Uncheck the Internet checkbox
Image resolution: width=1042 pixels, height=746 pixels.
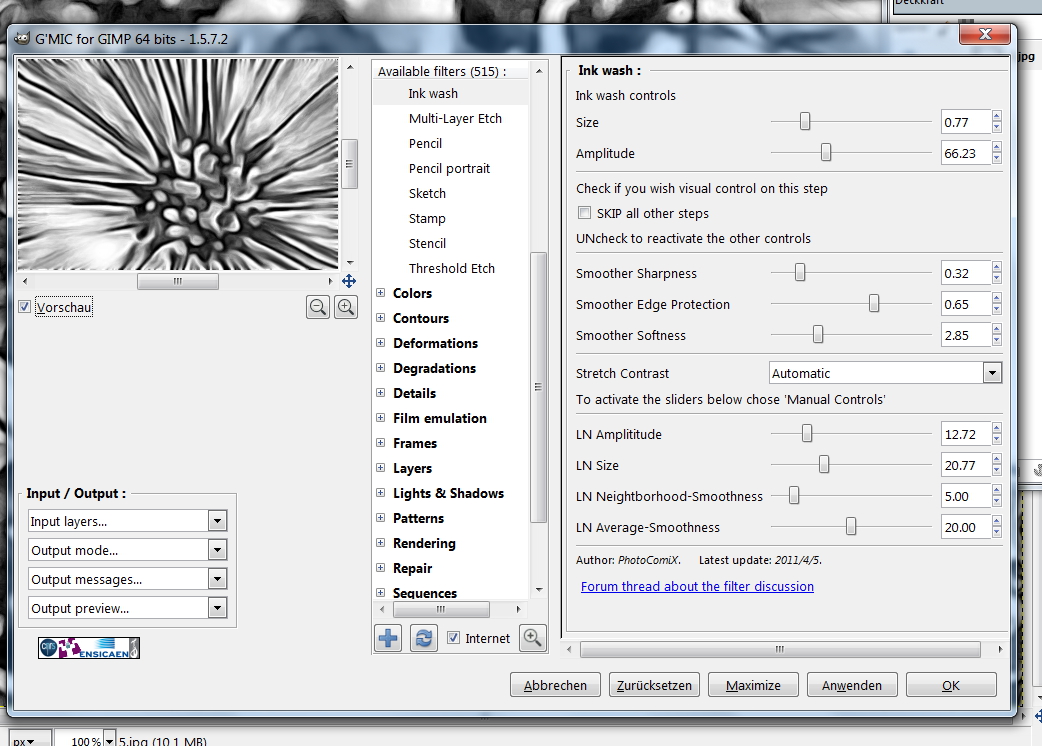coord(454,638)
